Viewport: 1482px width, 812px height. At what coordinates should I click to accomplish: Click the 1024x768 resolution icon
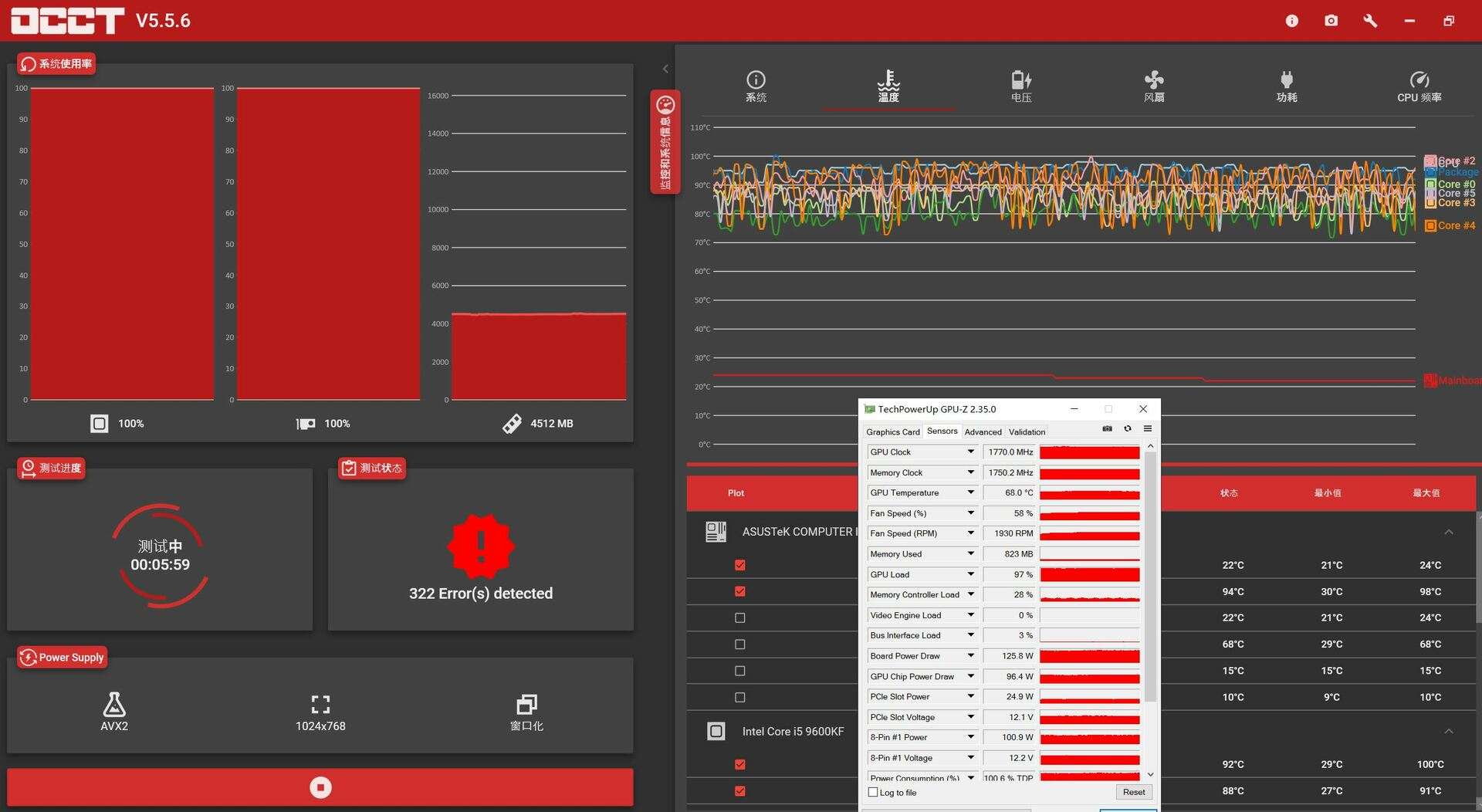tap(320, 704)
